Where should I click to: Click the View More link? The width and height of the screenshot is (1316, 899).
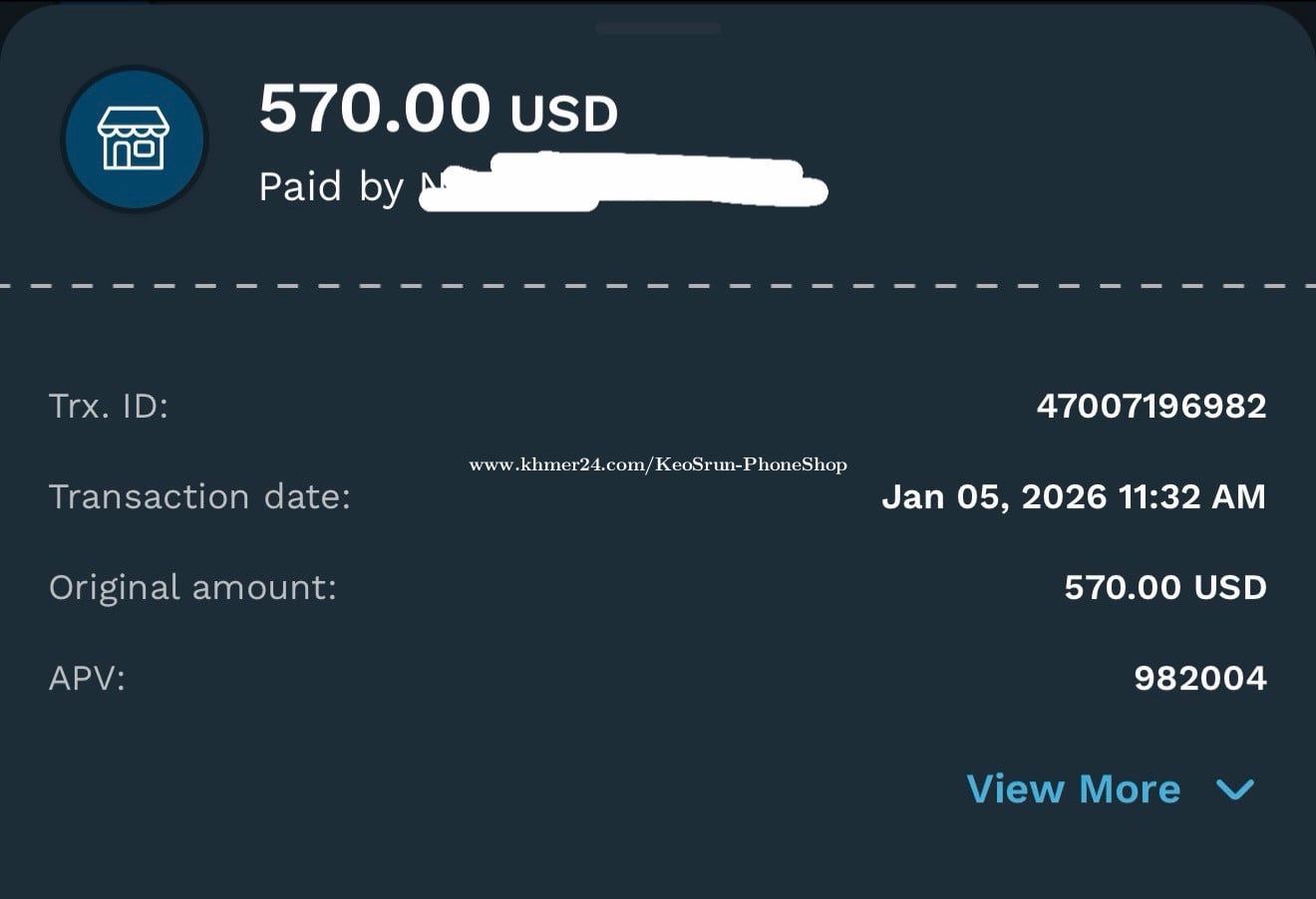[x=1073, y=789]
